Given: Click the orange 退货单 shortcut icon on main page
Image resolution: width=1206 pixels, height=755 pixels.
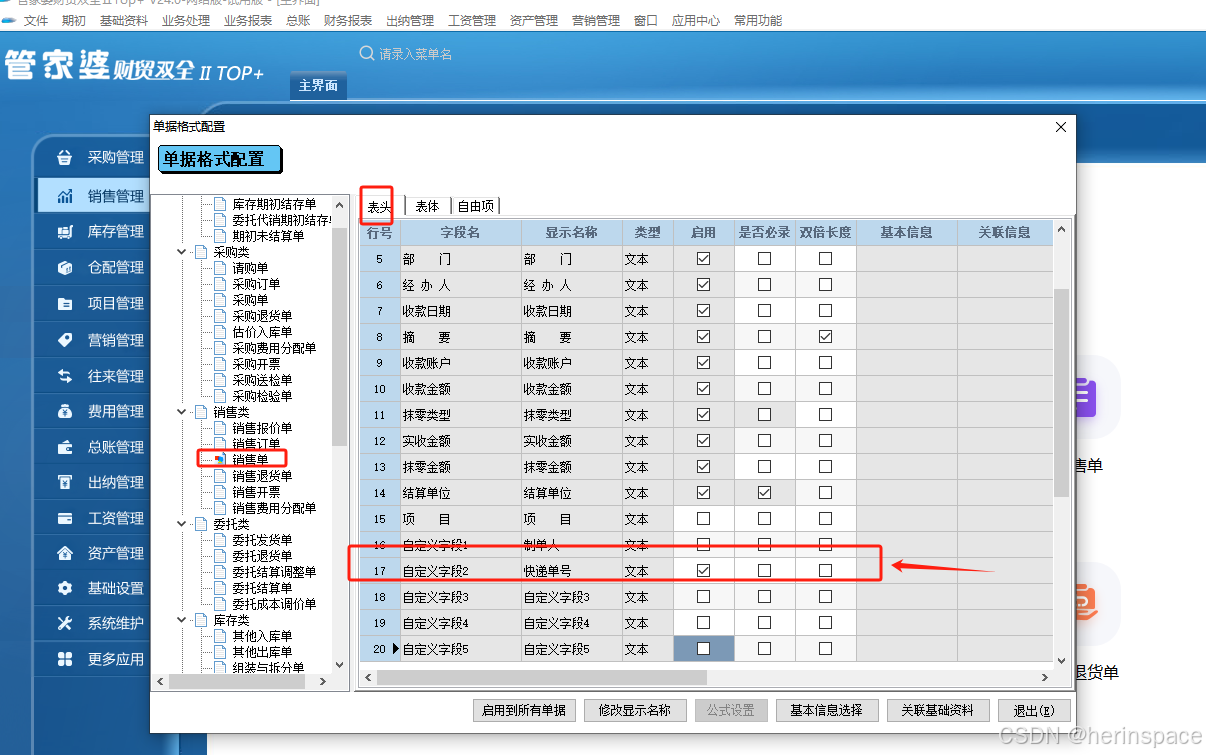Looking at the screenshot, I should coord(1085,603).
